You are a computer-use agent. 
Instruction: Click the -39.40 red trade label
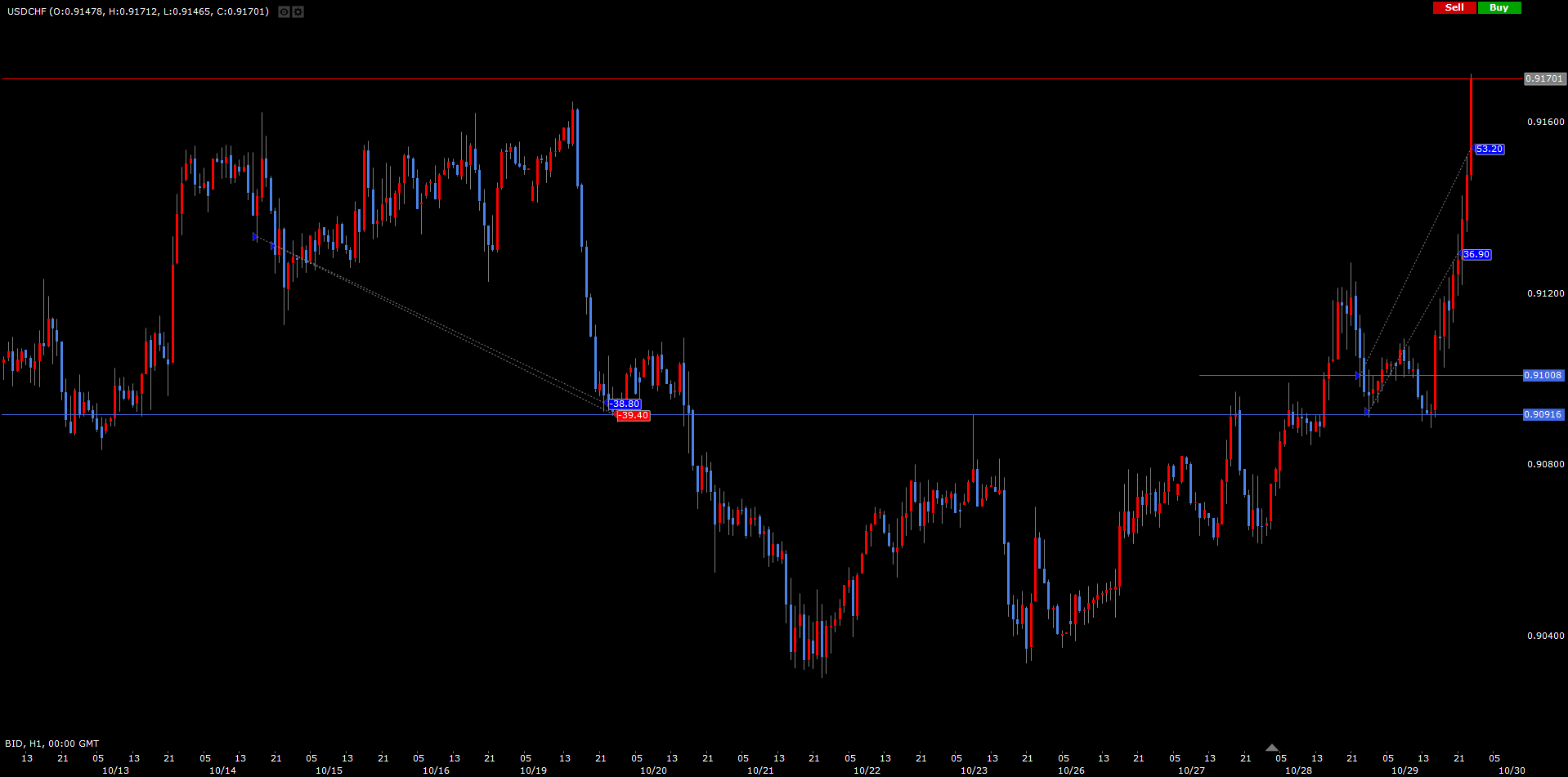tap(633, 416)
